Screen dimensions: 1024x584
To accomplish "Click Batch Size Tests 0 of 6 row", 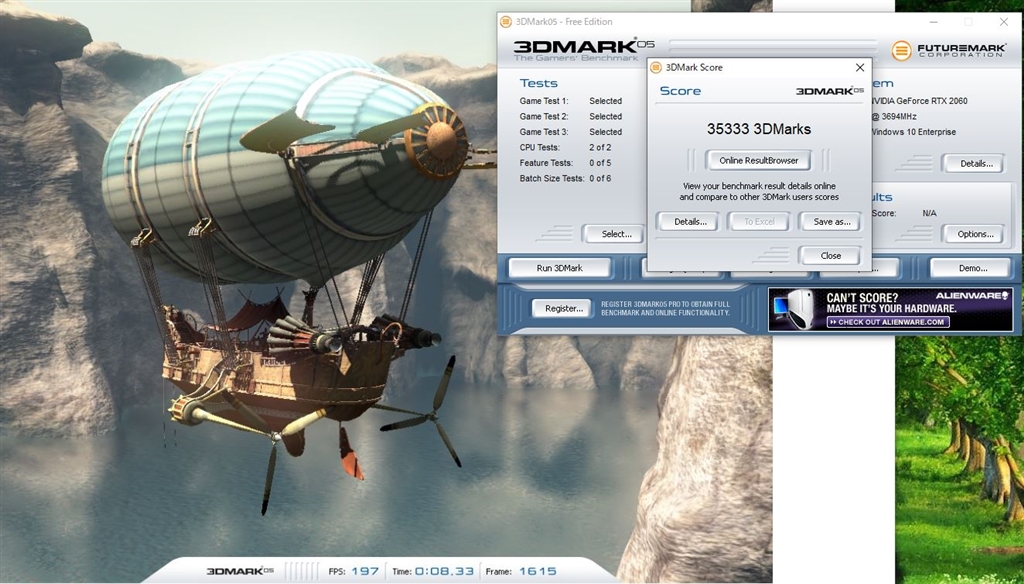I will click(566, 178).
